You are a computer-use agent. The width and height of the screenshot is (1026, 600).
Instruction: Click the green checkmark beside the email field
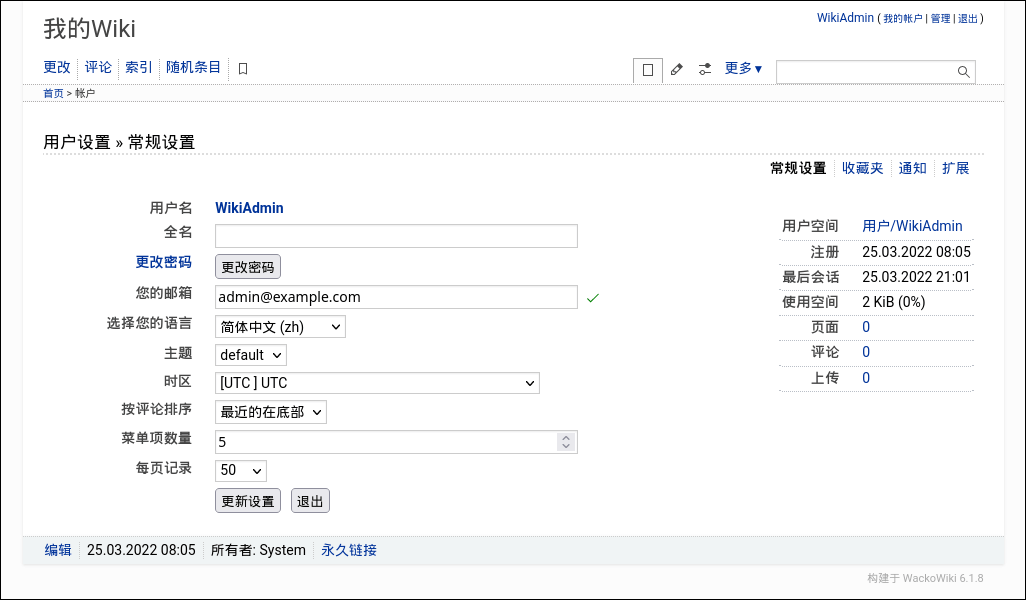coord(593,297)
